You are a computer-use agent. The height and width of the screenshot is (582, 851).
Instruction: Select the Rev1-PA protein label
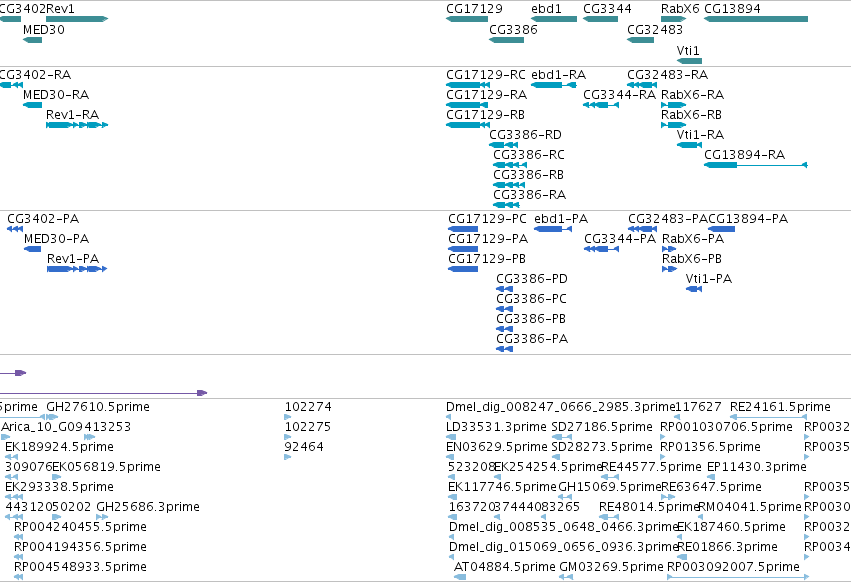73,258
